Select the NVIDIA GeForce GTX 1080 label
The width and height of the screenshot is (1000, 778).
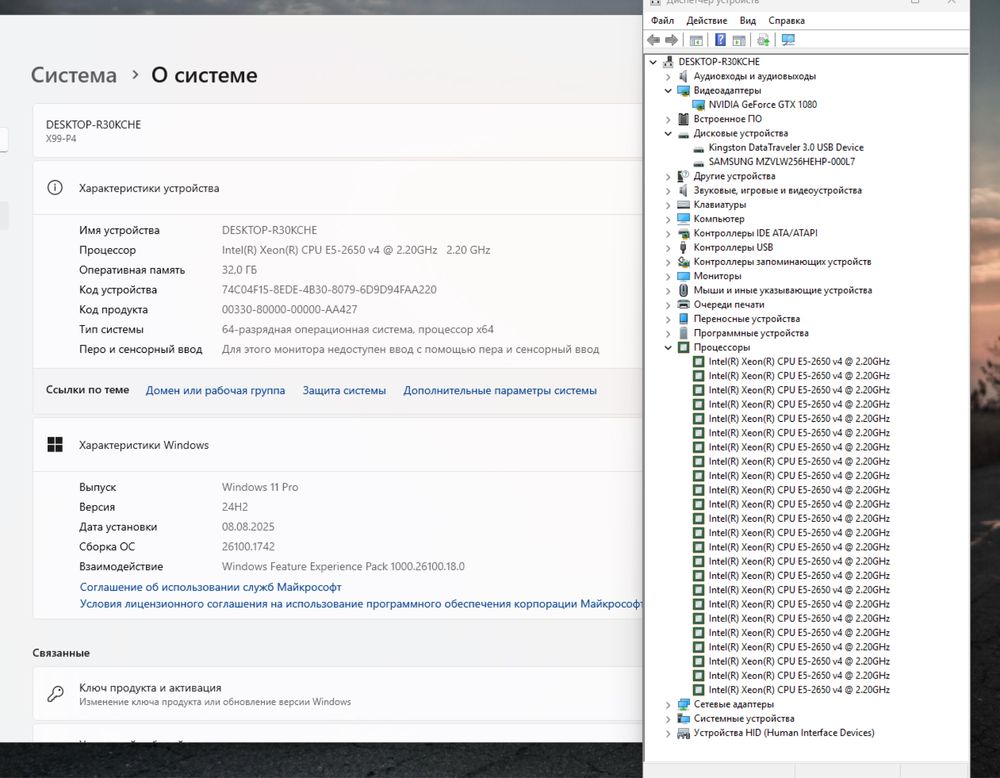(763, 105)
